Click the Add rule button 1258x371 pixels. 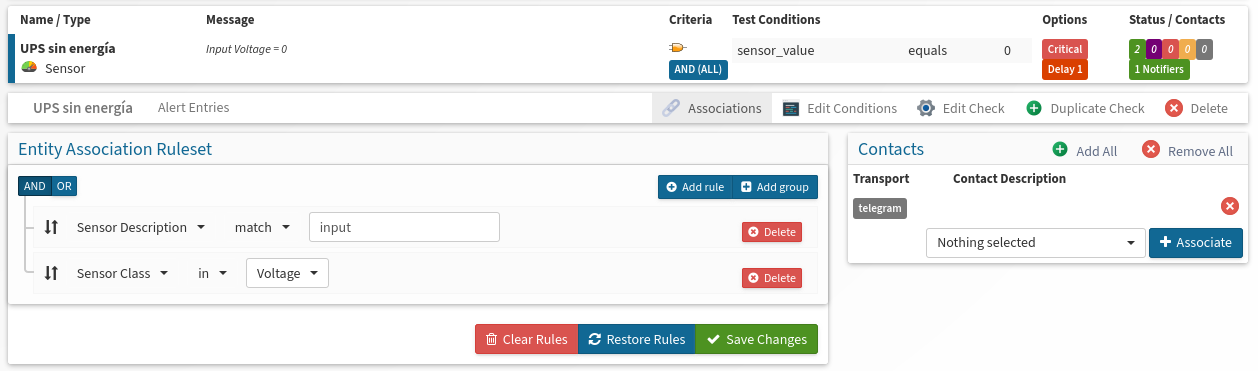tap(695, 187)
